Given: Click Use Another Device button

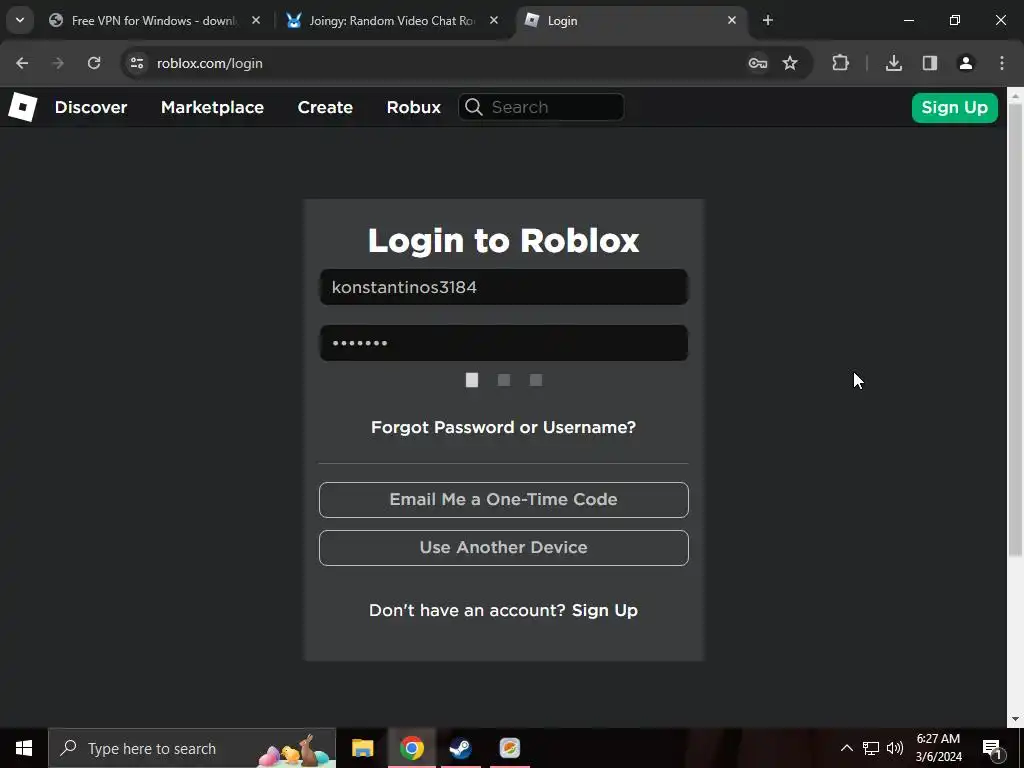Looking at the screenshot, I should coord(504,548).
